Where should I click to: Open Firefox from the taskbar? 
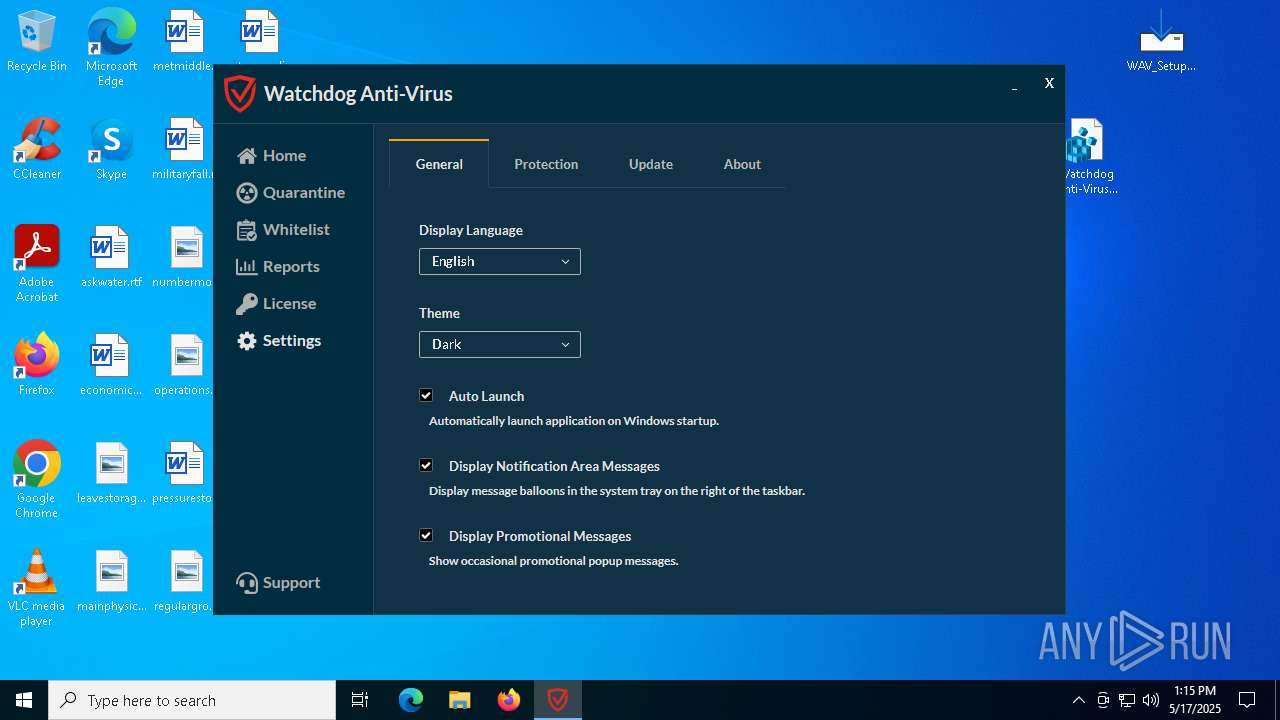[x=509, y=700]
